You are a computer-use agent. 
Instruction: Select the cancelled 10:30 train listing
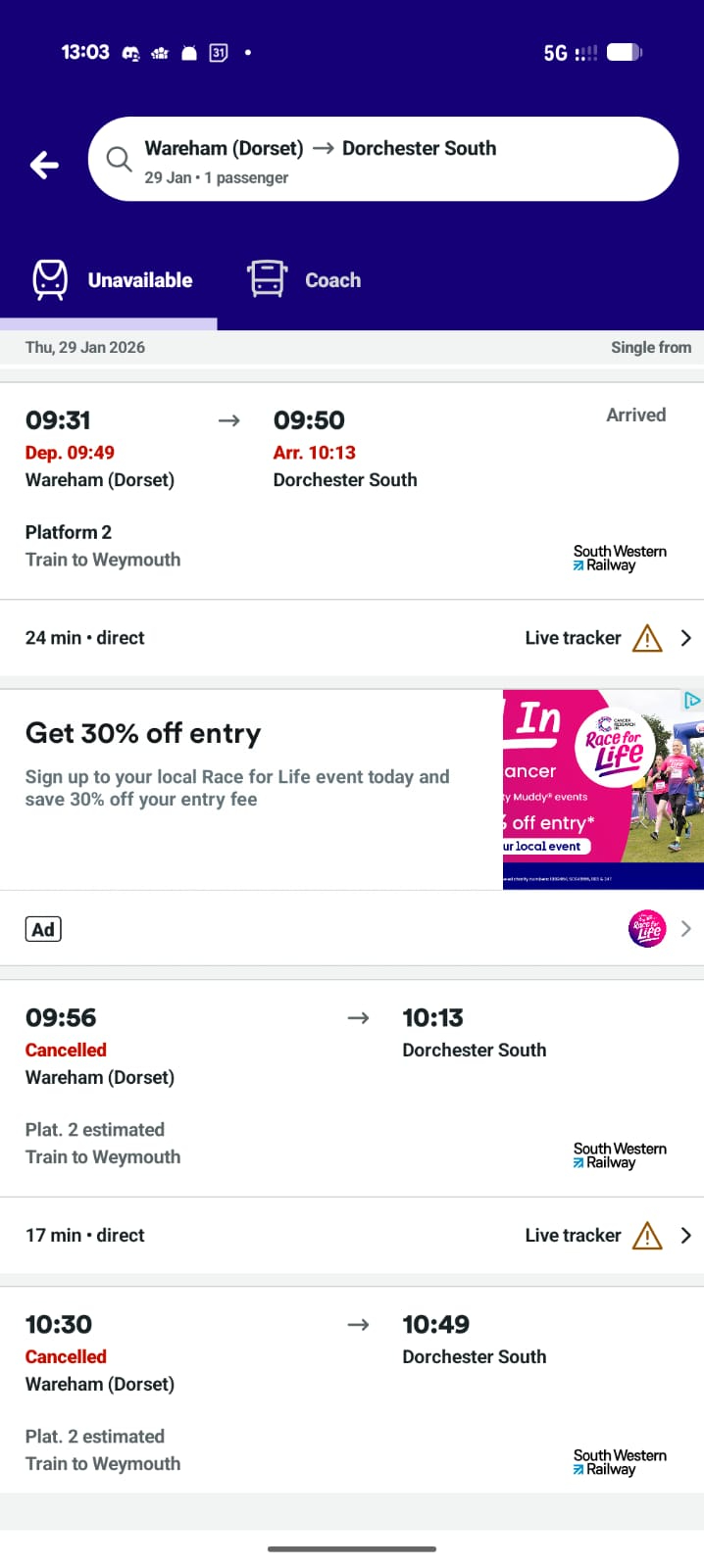[x=294, y=1392]
